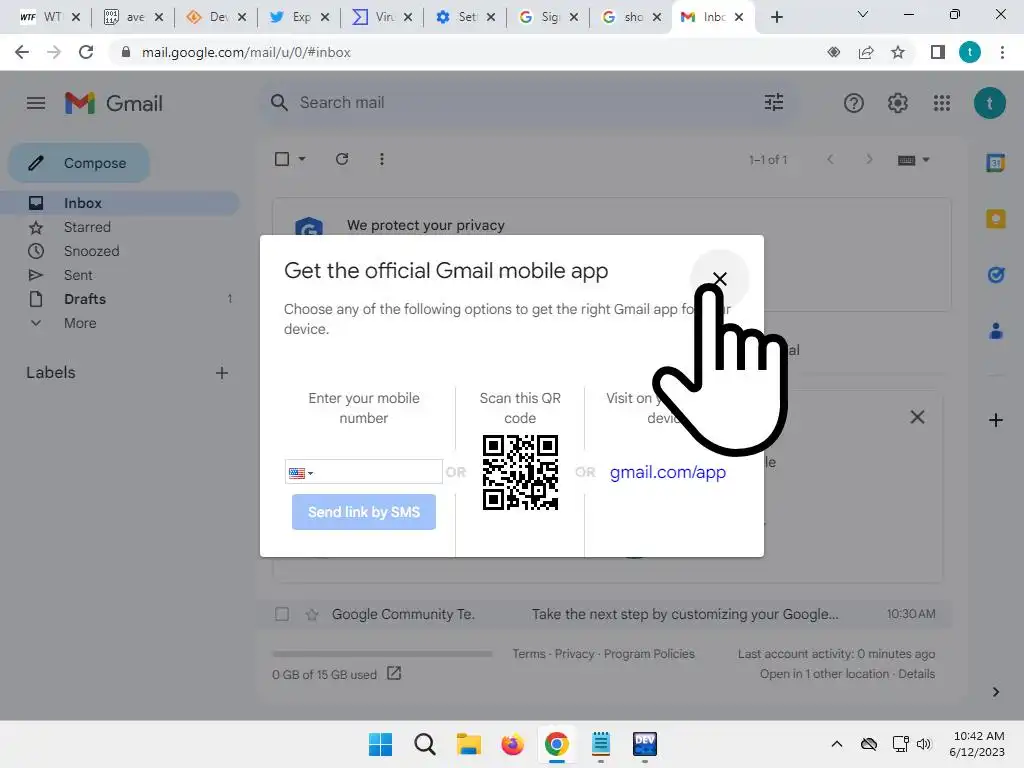This screenshot has height=768, width=1024.
Task: Click the search magnifier icon in Gmail
Action: pos(279,103)
